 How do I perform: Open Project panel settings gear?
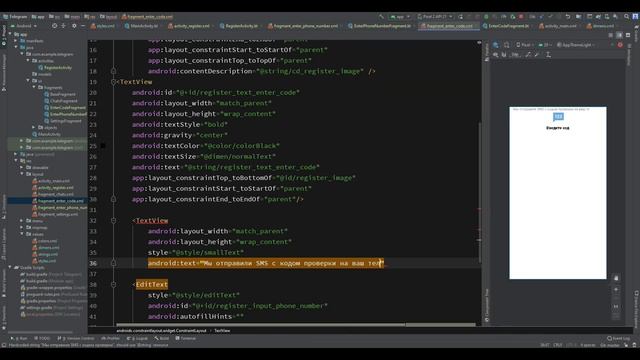pyautogui.click(x=74, y=26)
